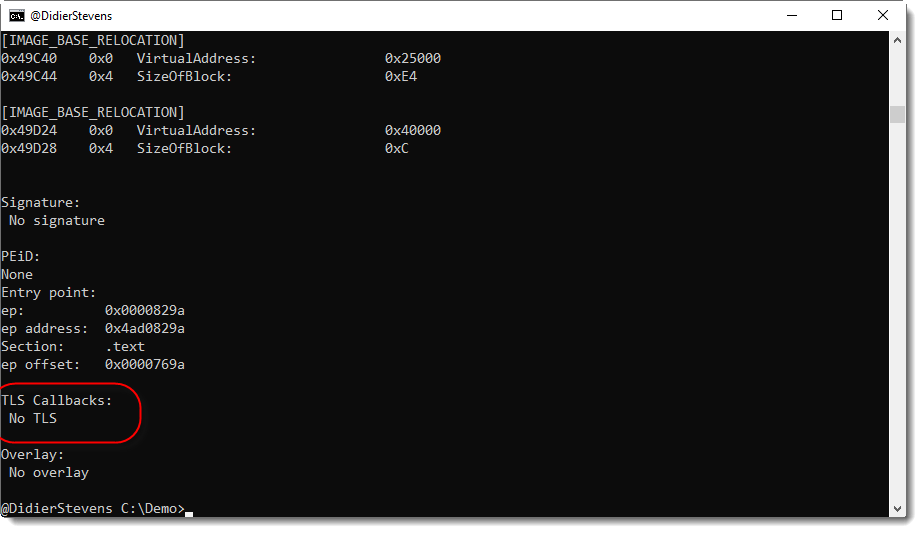Image resolution: width=922 pixels, height=533 pixels.
Task: Click the 'No signature' output line
Action: [x=56, y=221]
